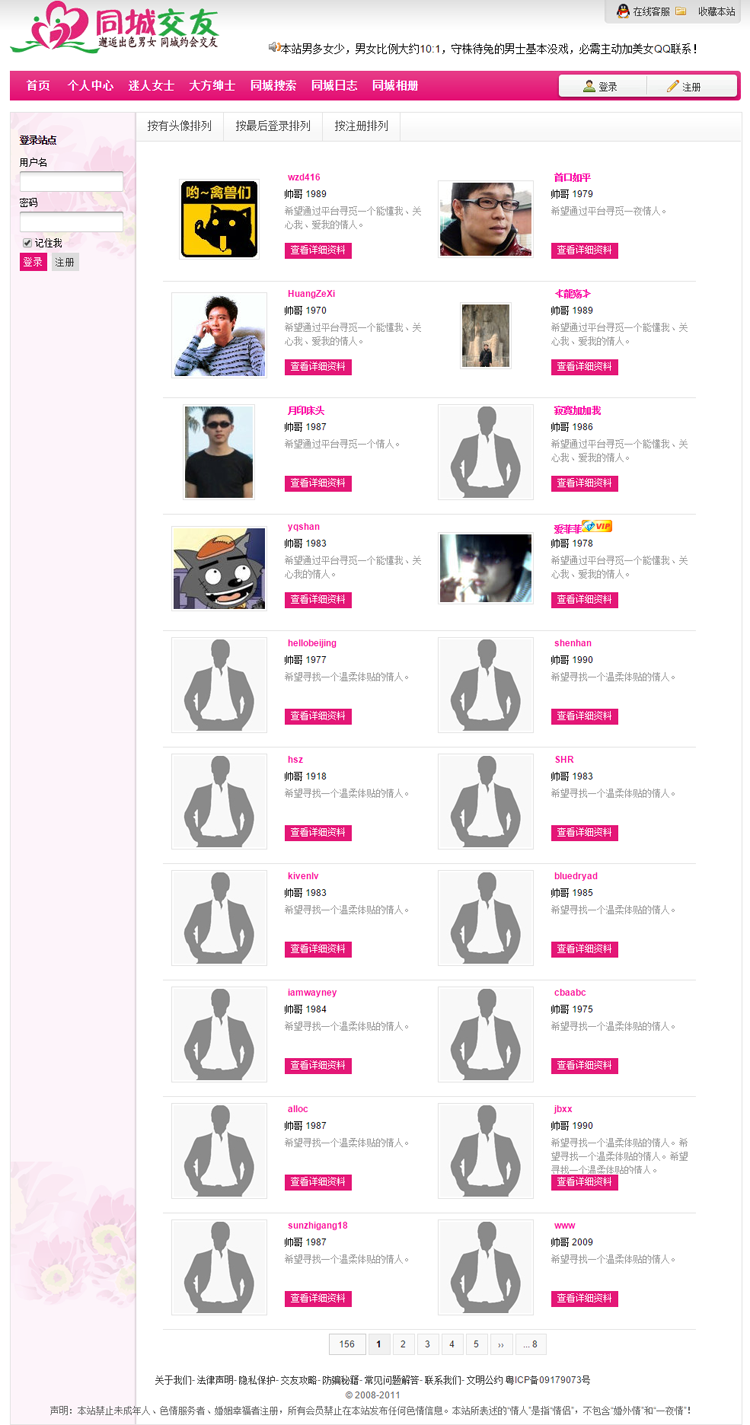Open the 隐私保护 footer link
The height and width of the screenshot is (1425, 750).
[x=257, y=1380]
